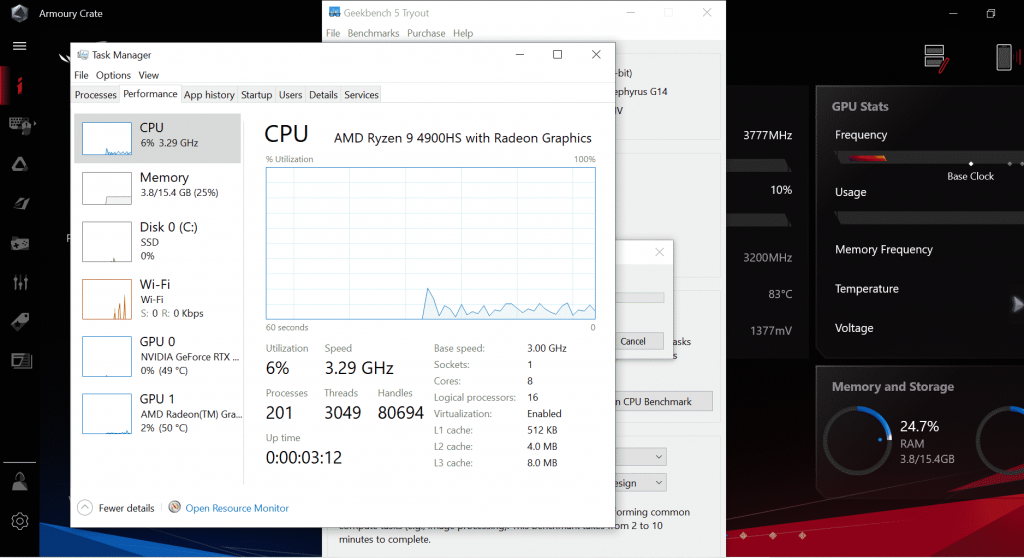The width and height of the screenshot is (1024, 558).
Task: Open Task Manager File menu
Action: pyautogui.click(x=81, y=75)
